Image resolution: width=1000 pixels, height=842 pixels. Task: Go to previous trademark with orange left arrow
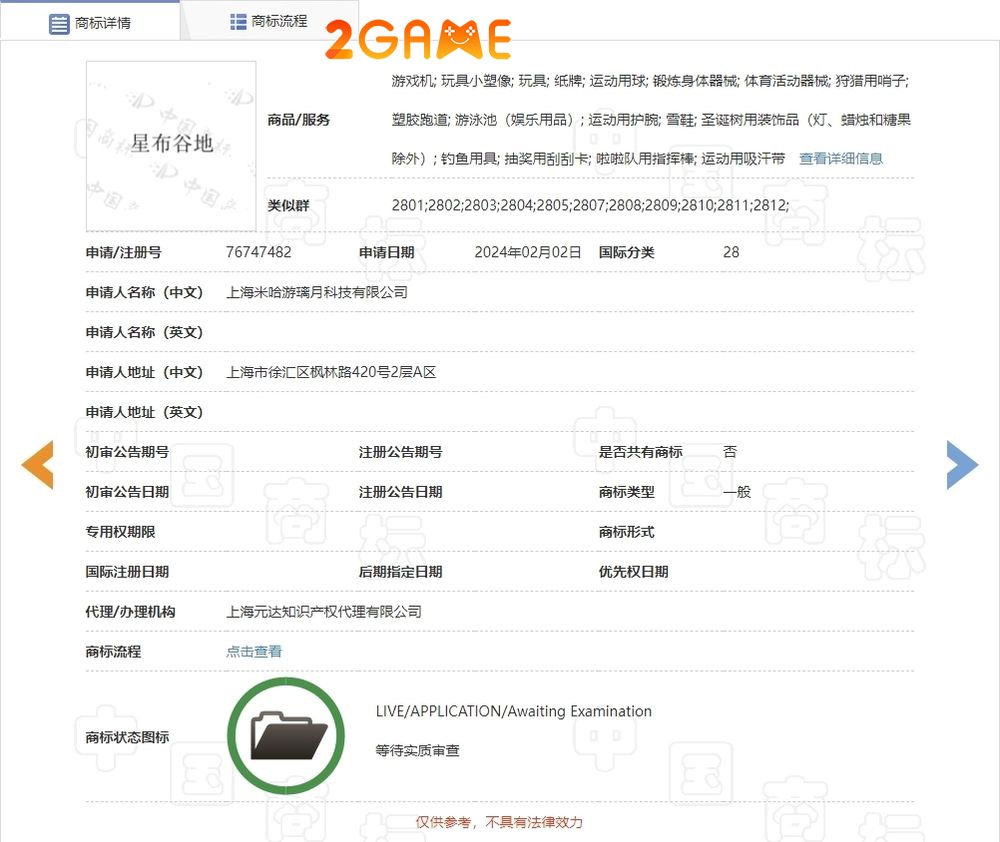(x=37, y=465)
